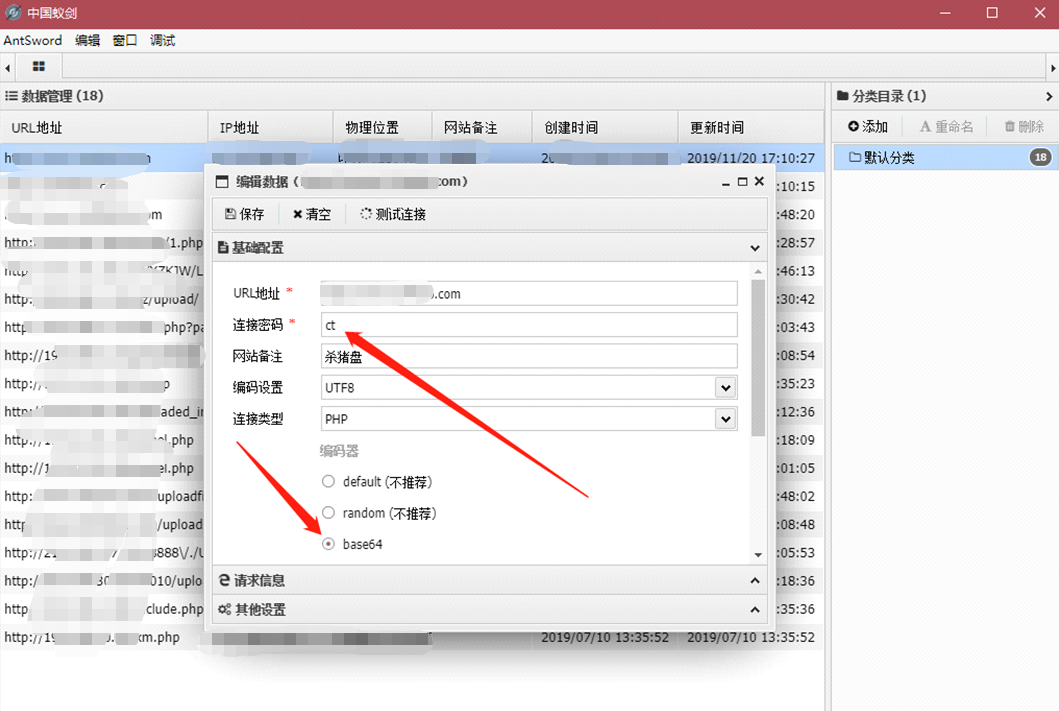
Task: Sort by the 创建时间 column header
Action: click(606, 128)
